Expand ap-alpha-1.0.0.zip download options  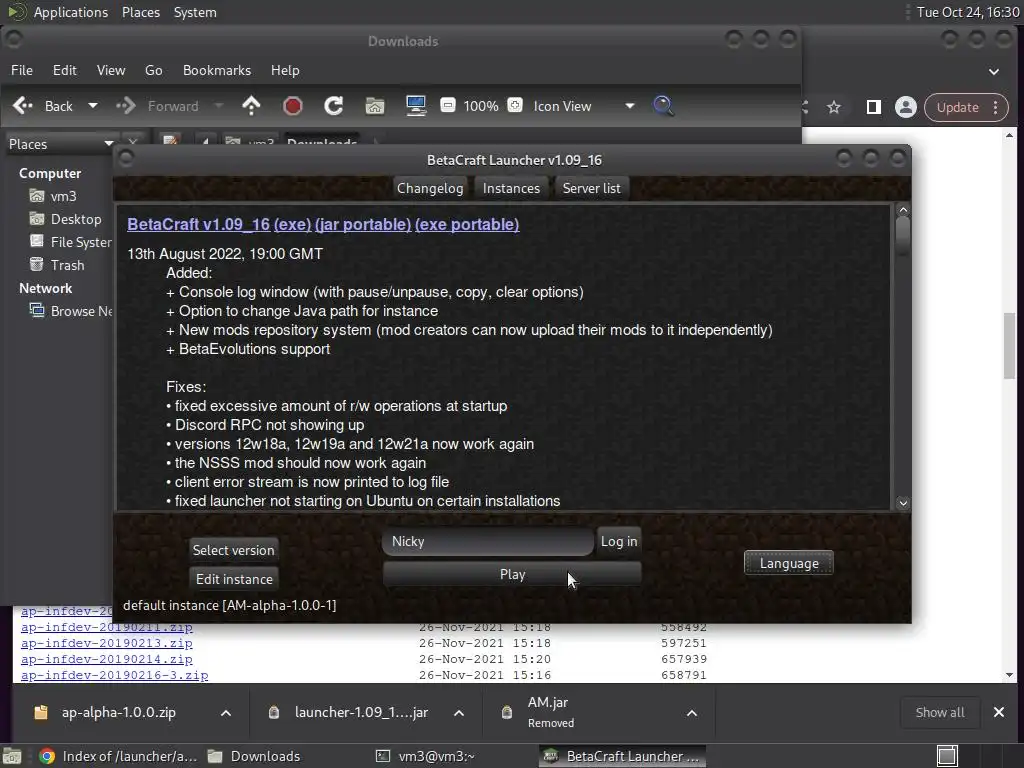(226, 712)
